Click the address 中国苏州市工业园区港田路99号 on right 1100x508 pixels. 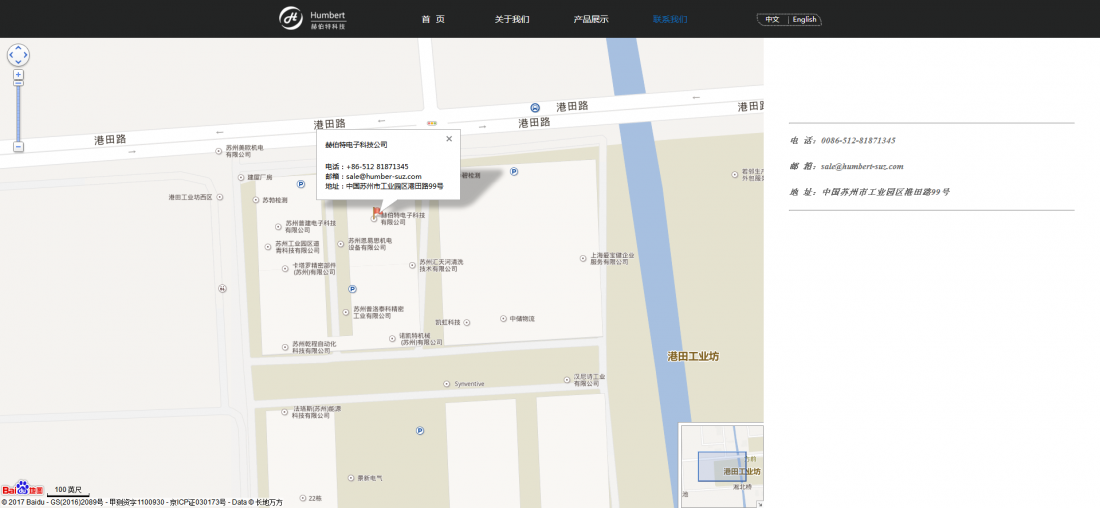(886, 192)
